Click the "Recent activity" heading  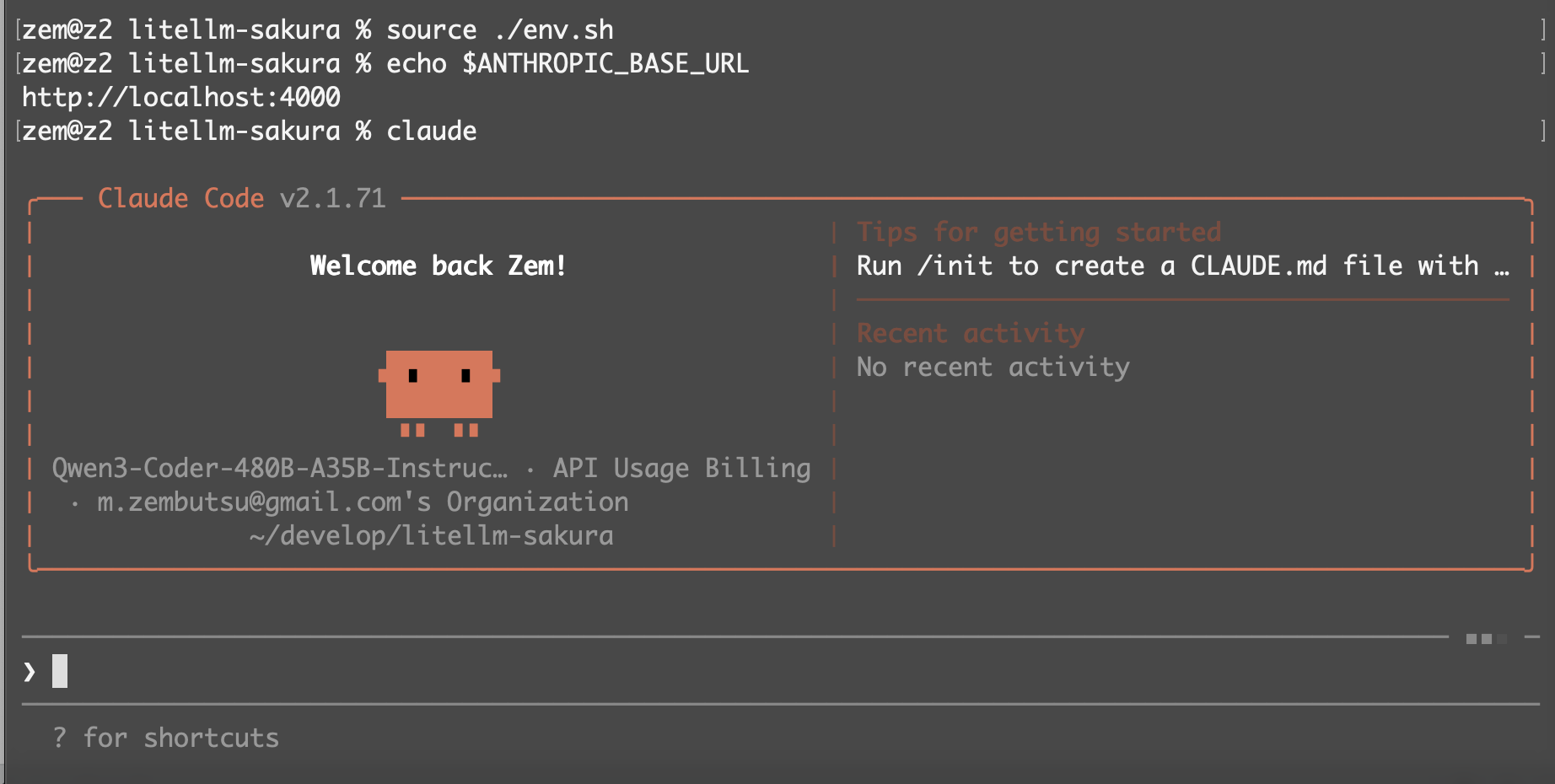[970, 334]
